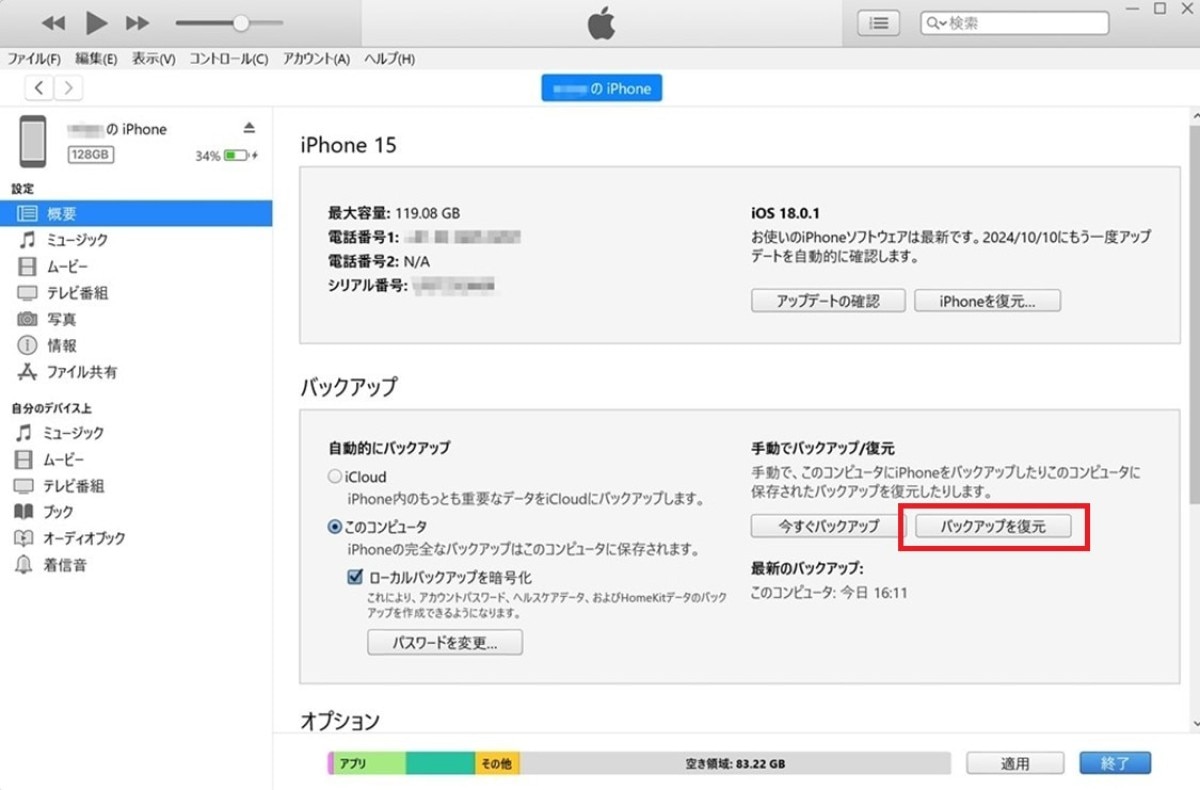Click the バックアップを復元 button
1200x790 pixels.
point(993,526)
